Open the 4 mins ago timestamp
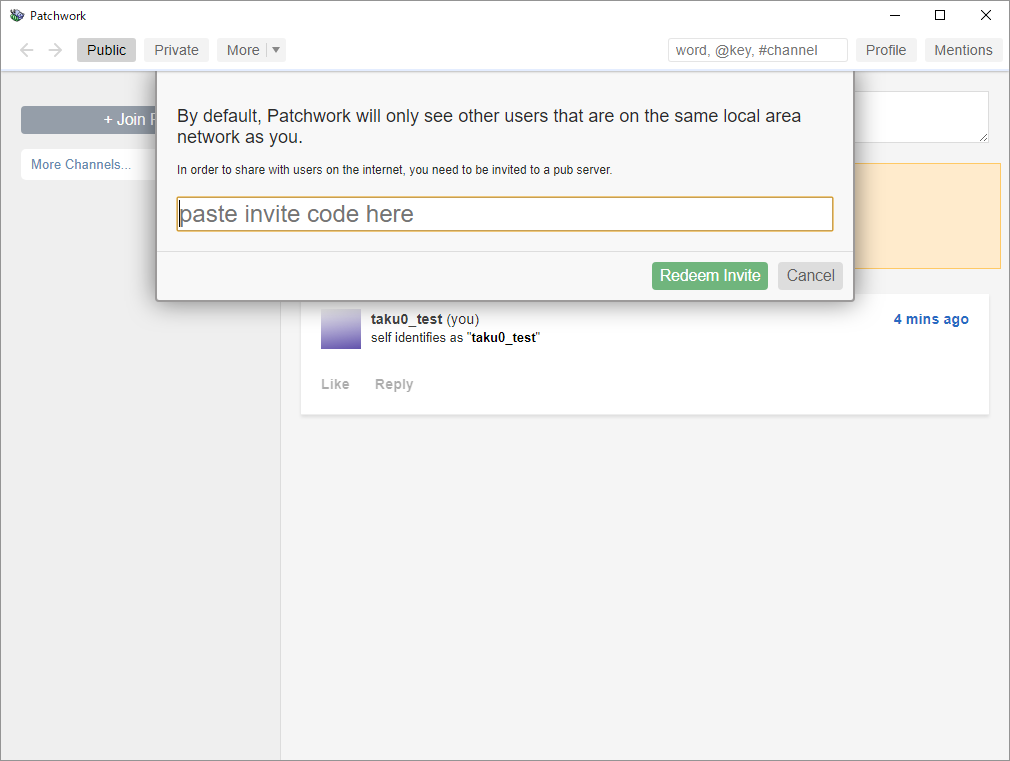The width and height of the screenshot is (1010, 761). point(931,319)
